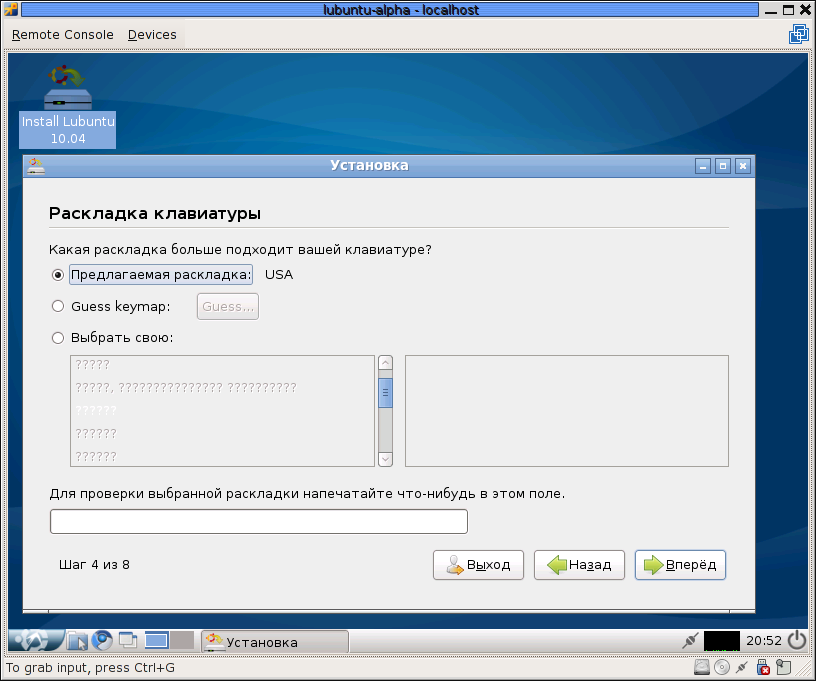Open the Remote Console menu
Viewport: 816px width, 681px height.
click(x=62, y=34)
